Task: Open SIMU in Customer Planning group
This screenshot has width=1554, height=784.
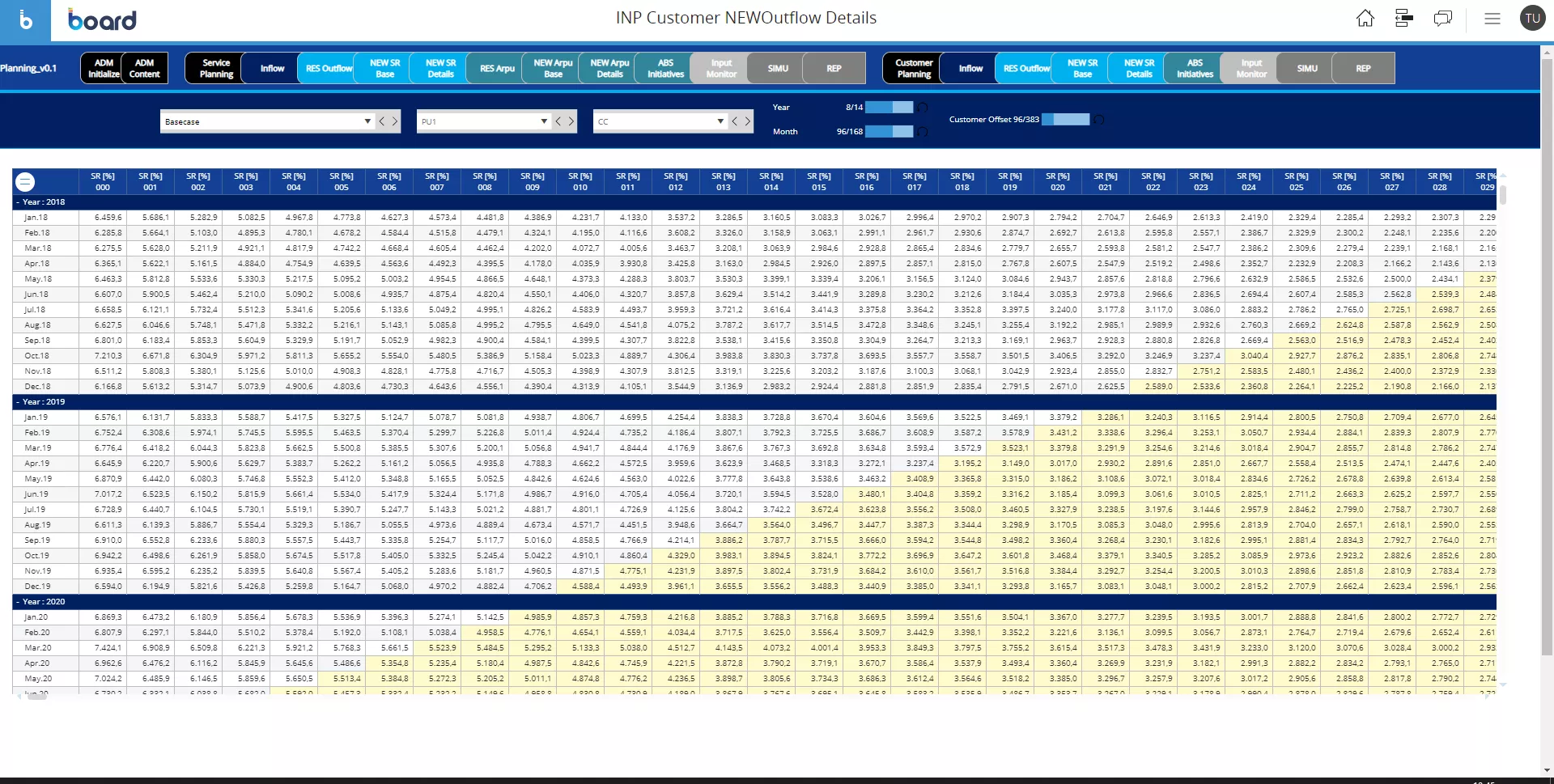Action: pyautogui.click(x=1307, y=68)
